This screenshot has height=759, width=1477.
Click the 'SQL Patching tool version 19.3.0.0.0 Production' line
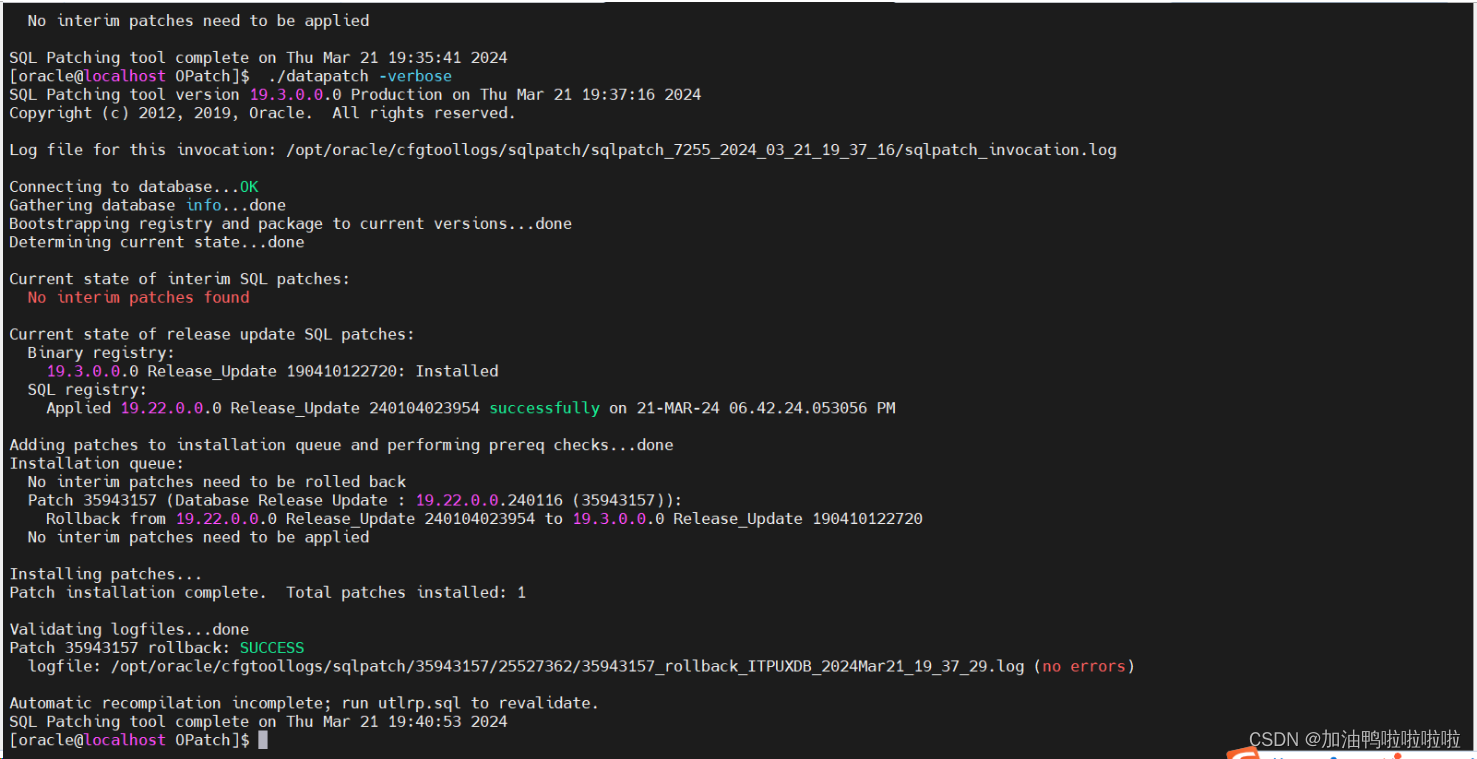click(355, 95)
